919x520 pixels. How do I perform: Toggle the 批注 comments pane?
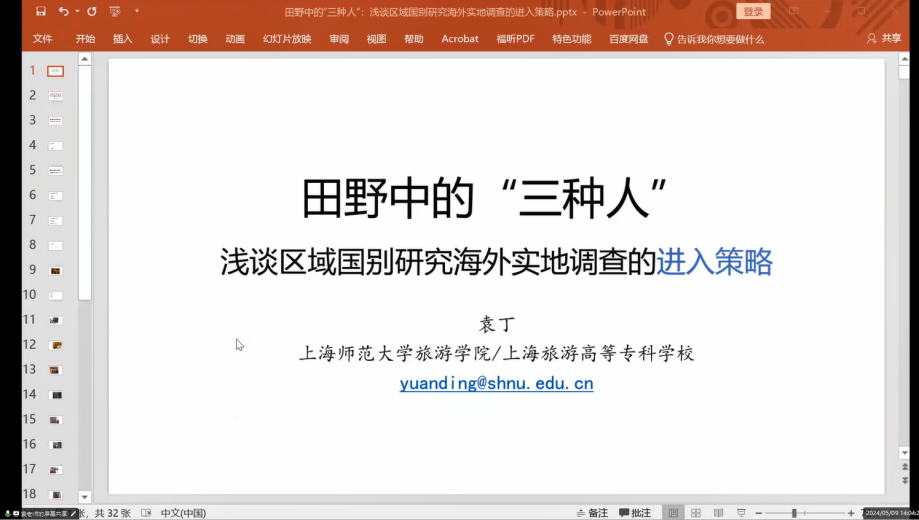point(635,513)
